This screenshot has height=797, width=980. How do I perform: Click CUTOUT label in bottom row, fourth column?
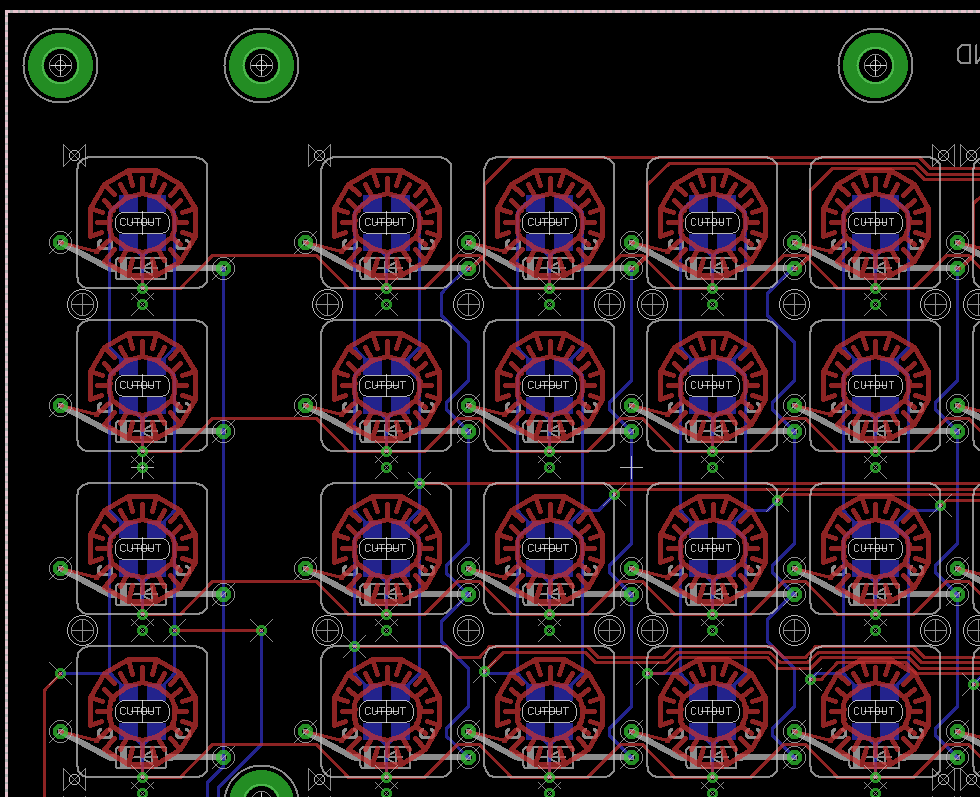[711, 711]
